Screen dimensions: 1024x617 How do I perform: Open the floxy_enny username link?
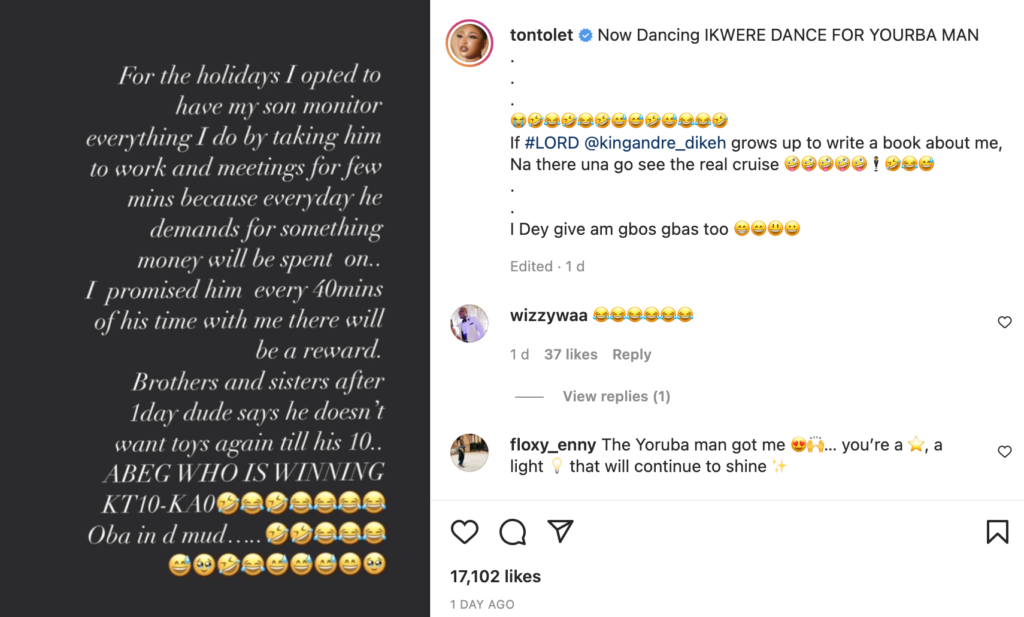pyautogui.click(x=553, y=445)
